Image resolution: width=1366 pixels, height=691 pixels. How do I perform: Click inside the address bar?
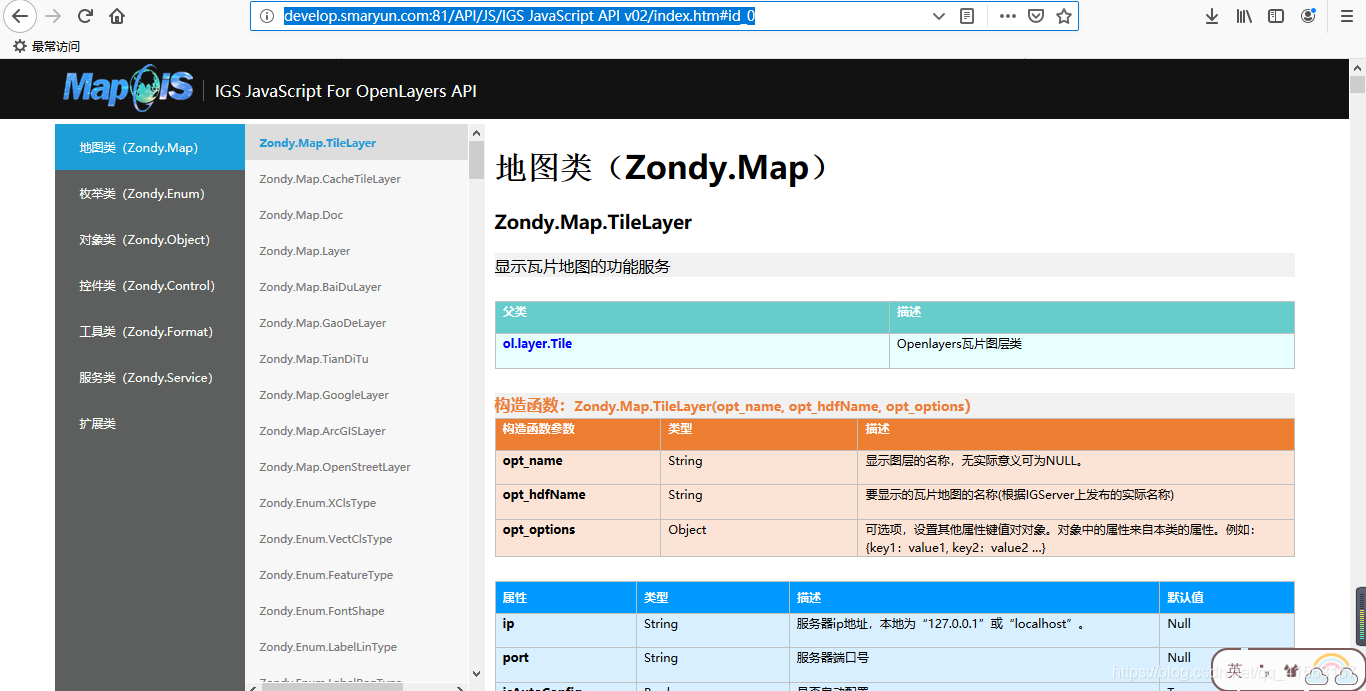pos(600,16)
